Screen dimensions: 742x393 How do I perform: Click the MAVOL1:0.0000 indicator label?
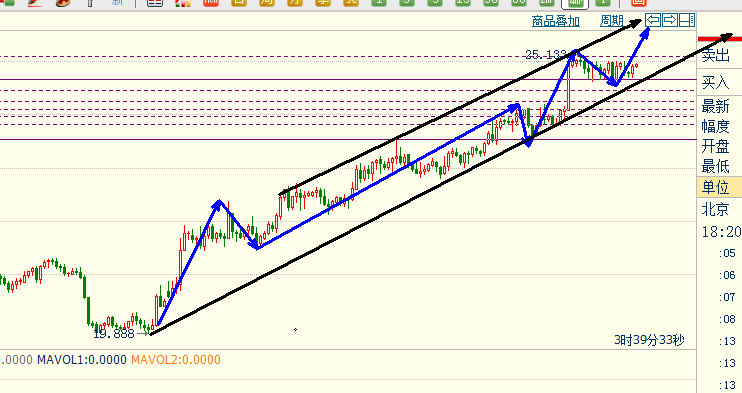(82, 360)
